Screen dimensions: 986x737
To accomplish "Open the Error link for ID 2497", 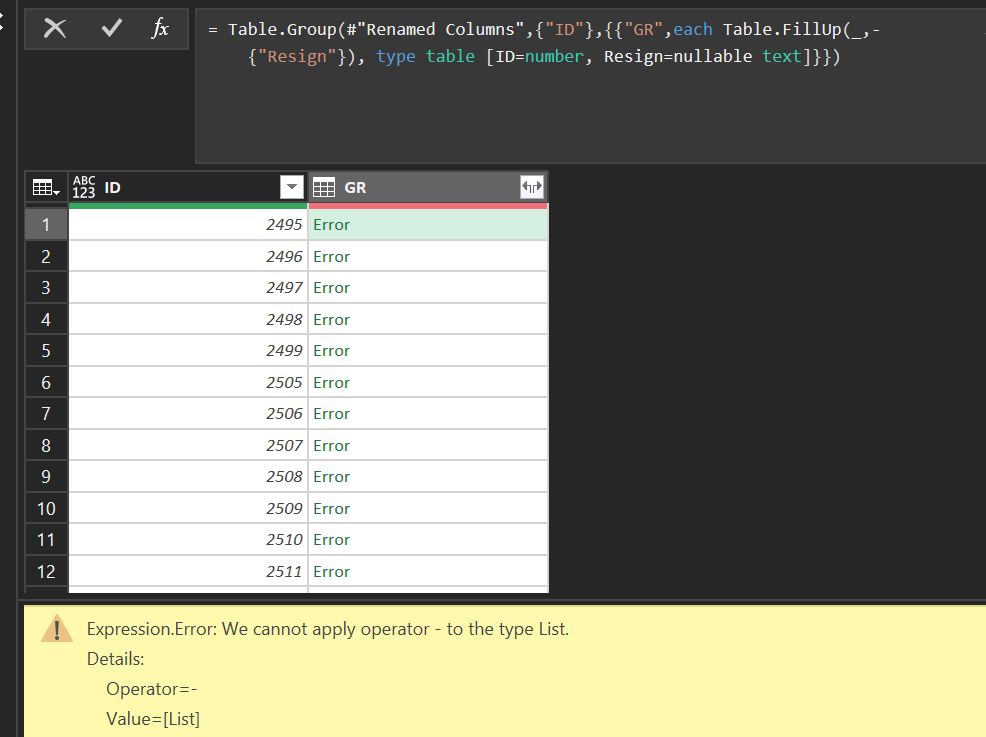I will (x=331, y=288).
